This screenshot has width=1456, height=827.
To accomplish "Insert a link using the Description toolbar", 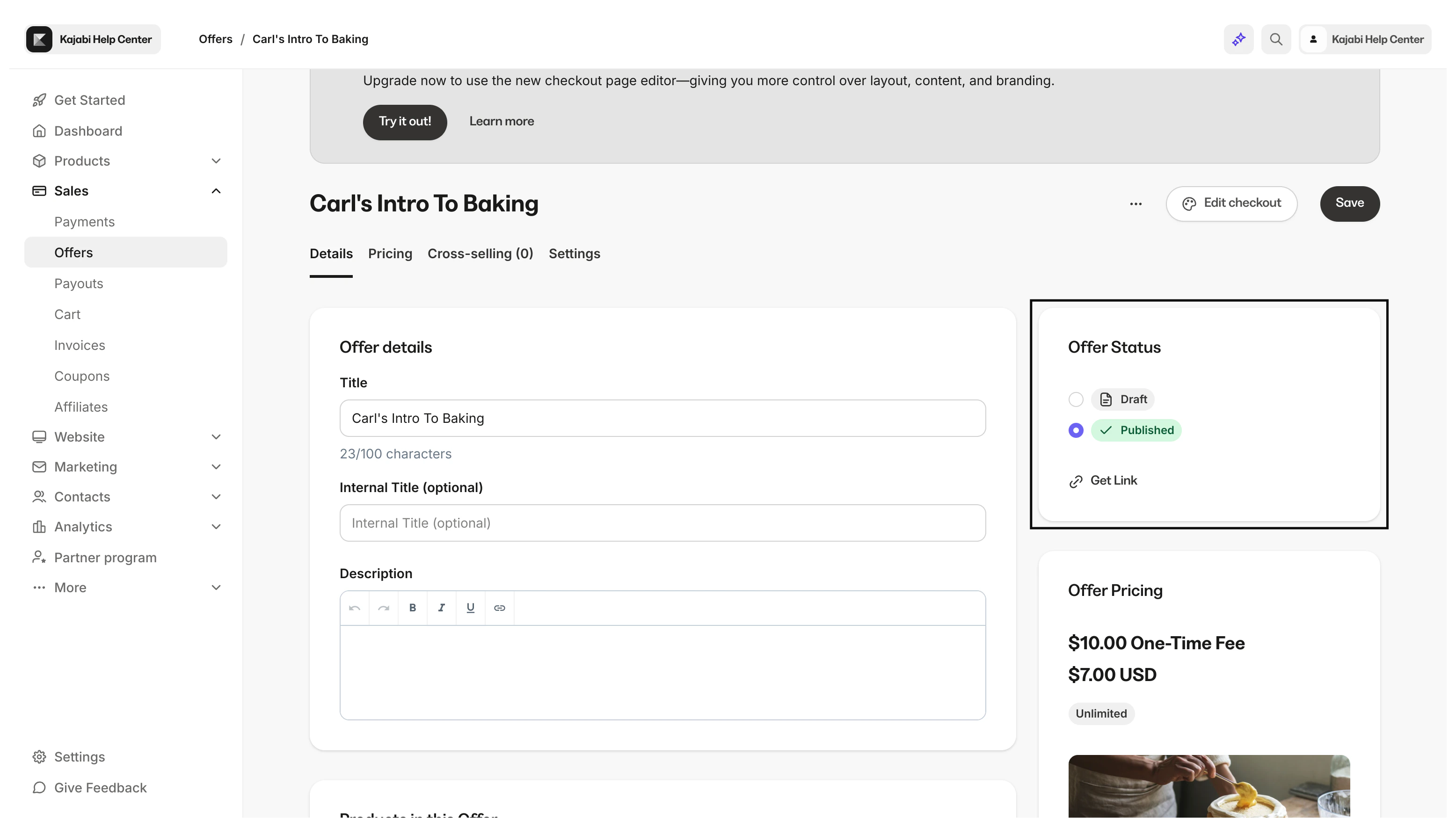I will click(x=499, y=608).
